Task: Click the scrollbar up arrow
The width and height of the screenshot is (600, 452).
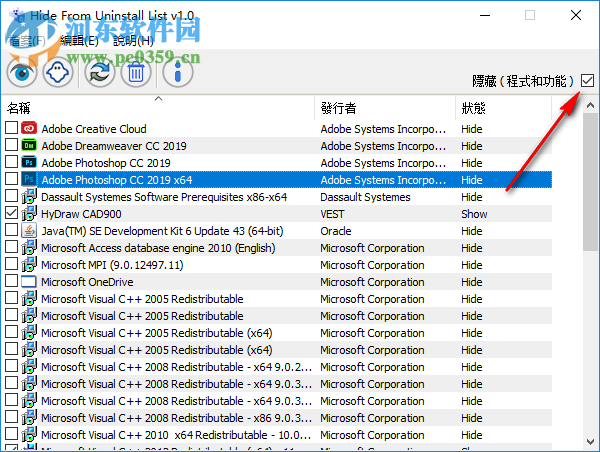Action: pos(590,105)
